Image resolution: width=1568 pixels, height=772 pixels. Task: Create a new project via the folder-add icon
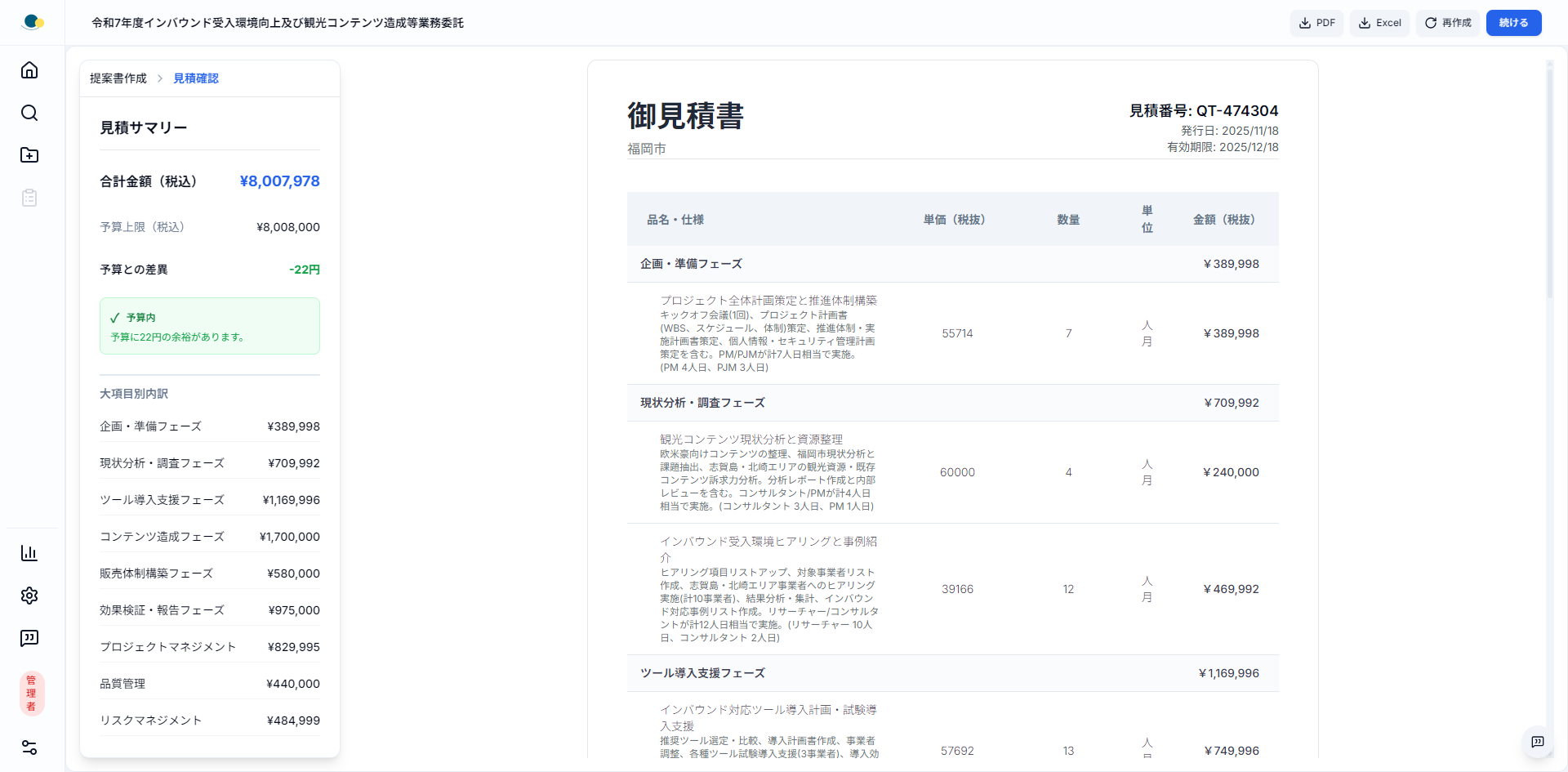[29, 155]
